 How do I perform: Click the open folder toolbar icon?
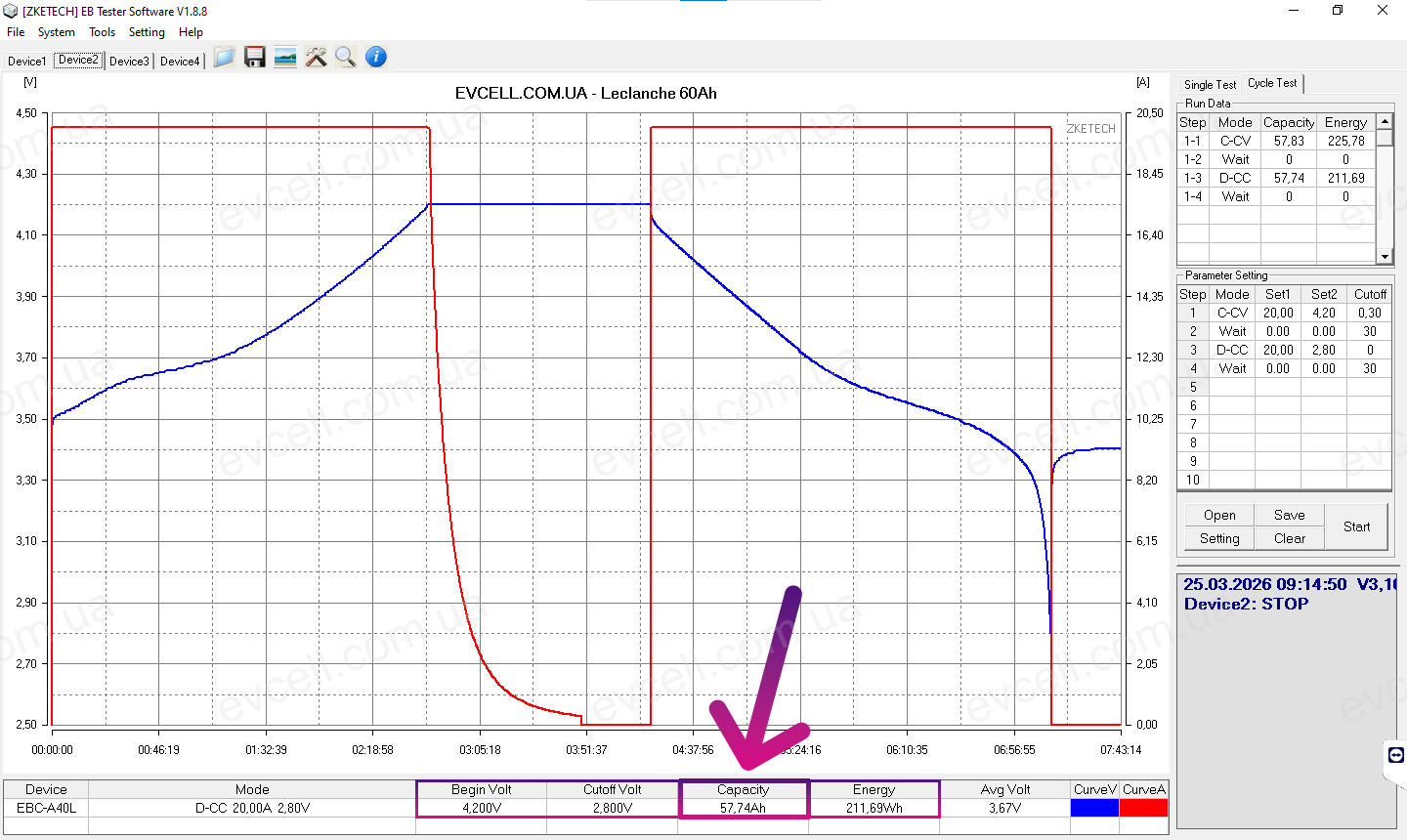(224, 58)
